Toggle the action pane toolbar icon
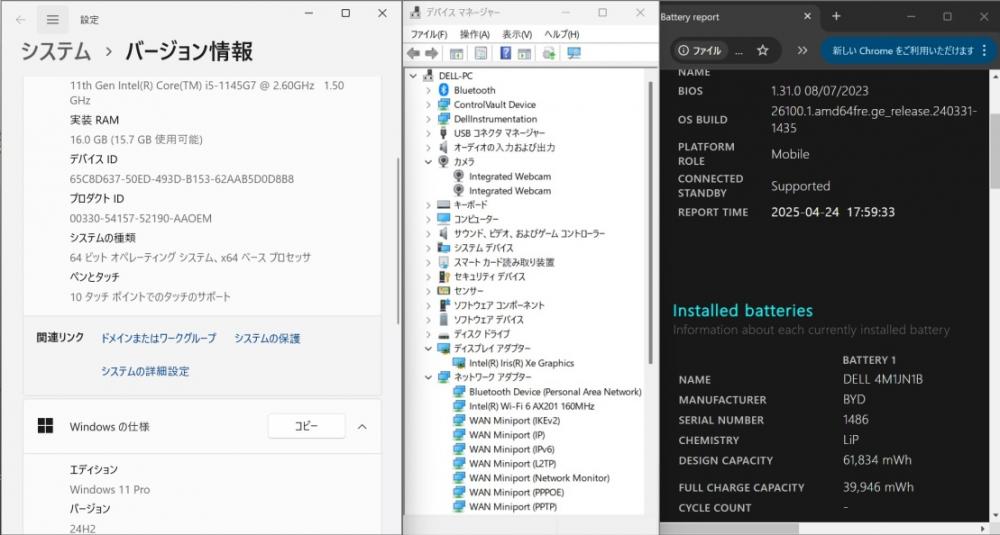The height and width of the screenshot is (535, 1000). (524, 54)
